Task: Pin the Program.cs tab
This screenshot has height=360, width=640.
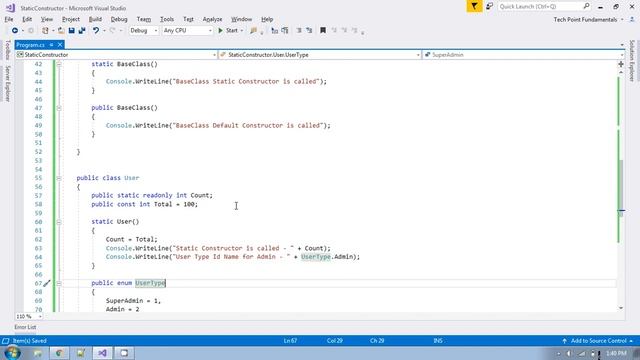Action: tap(51, 45)
